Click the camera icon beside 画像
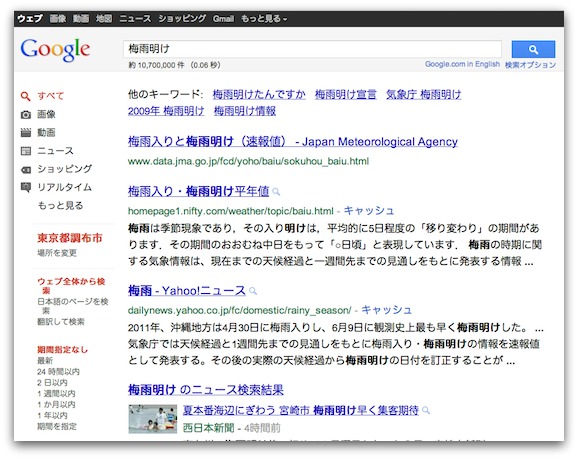Screen dimensions: 578x459 [x=25, y=115]
